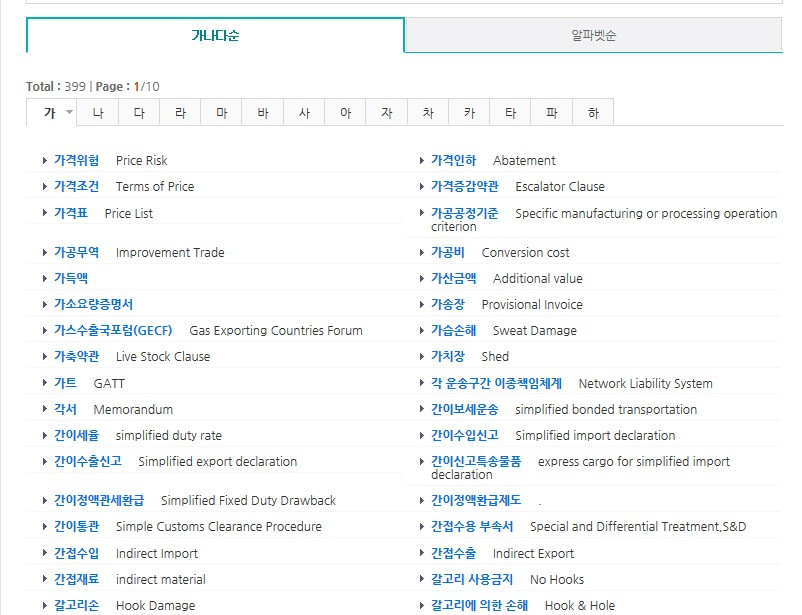Click the arrow icon next to 가트 GATT

(44, 382)
